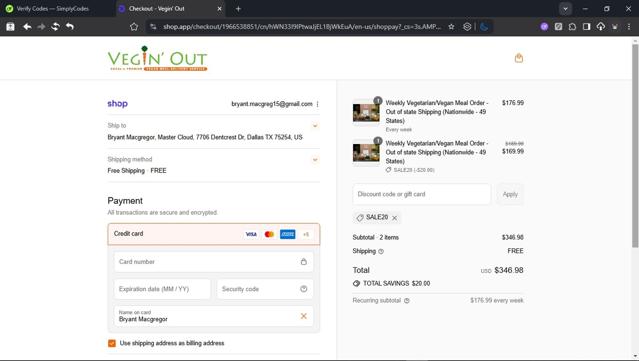Select the Credit card payment option
The image size is (639, 361).
tap(214, 234)
